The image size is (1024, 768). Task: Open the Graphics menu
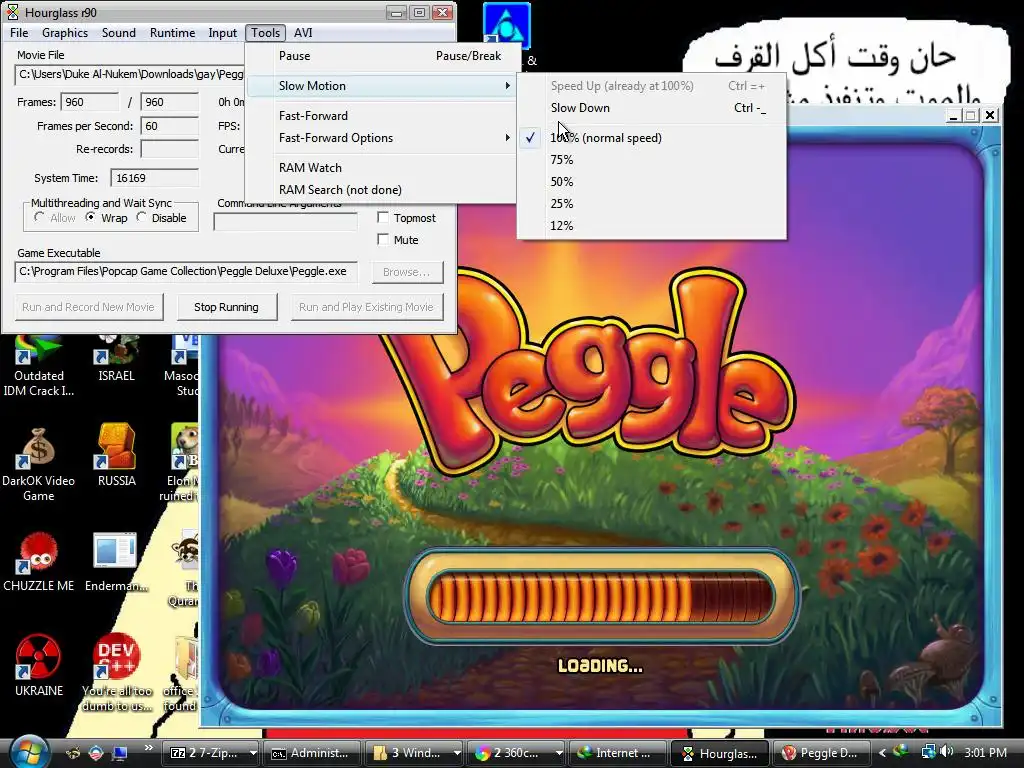[65, 33]
